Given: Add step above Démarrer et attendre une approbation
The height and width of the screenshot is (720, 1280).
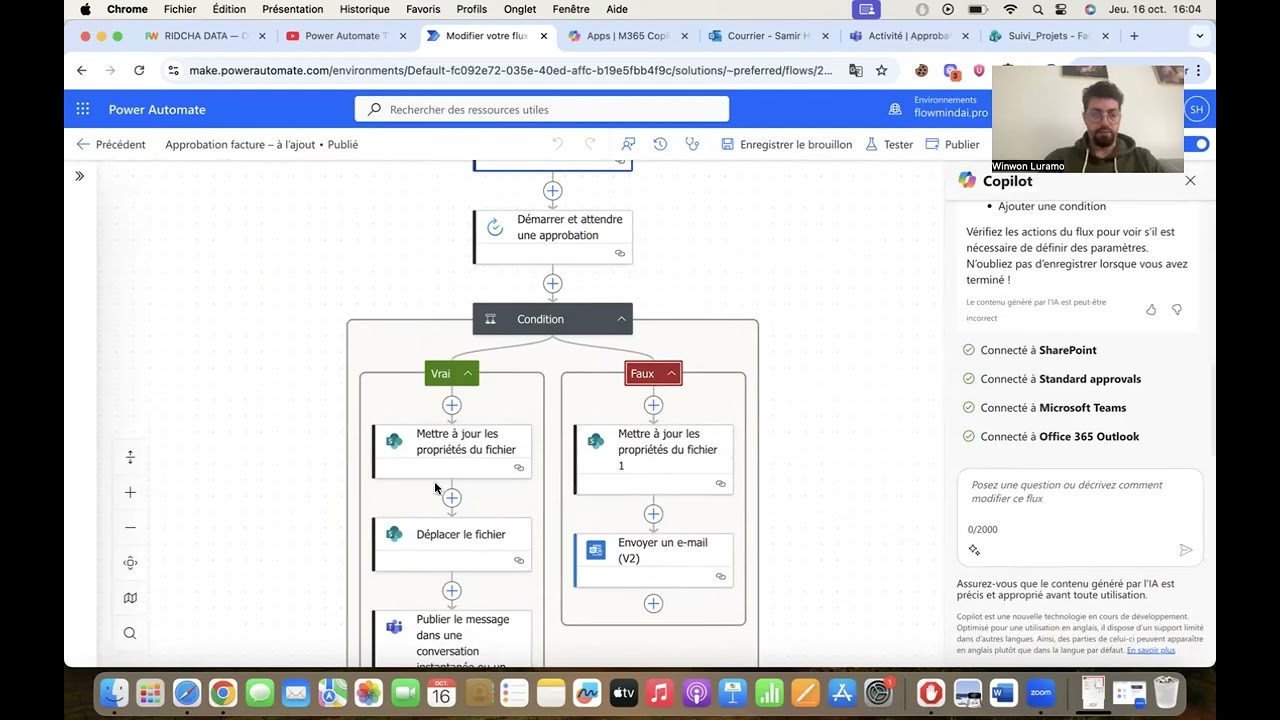Looking at the screenshot, I should click(552, 190).
